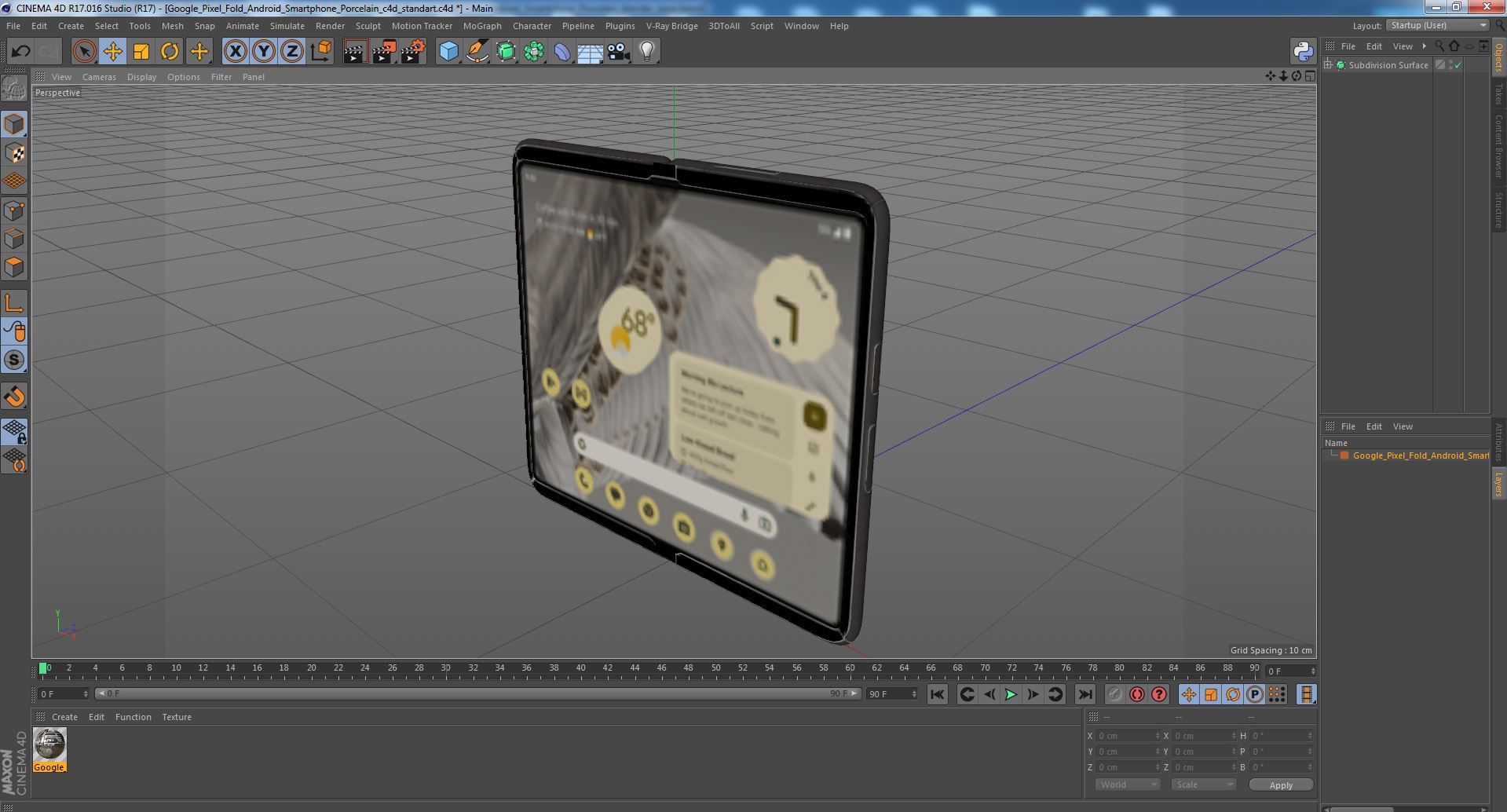This screenshot has width=1507, height=812.
Task: Select Google_Pixel_Fold layer in Layers panel
Action: point(1420,455)
